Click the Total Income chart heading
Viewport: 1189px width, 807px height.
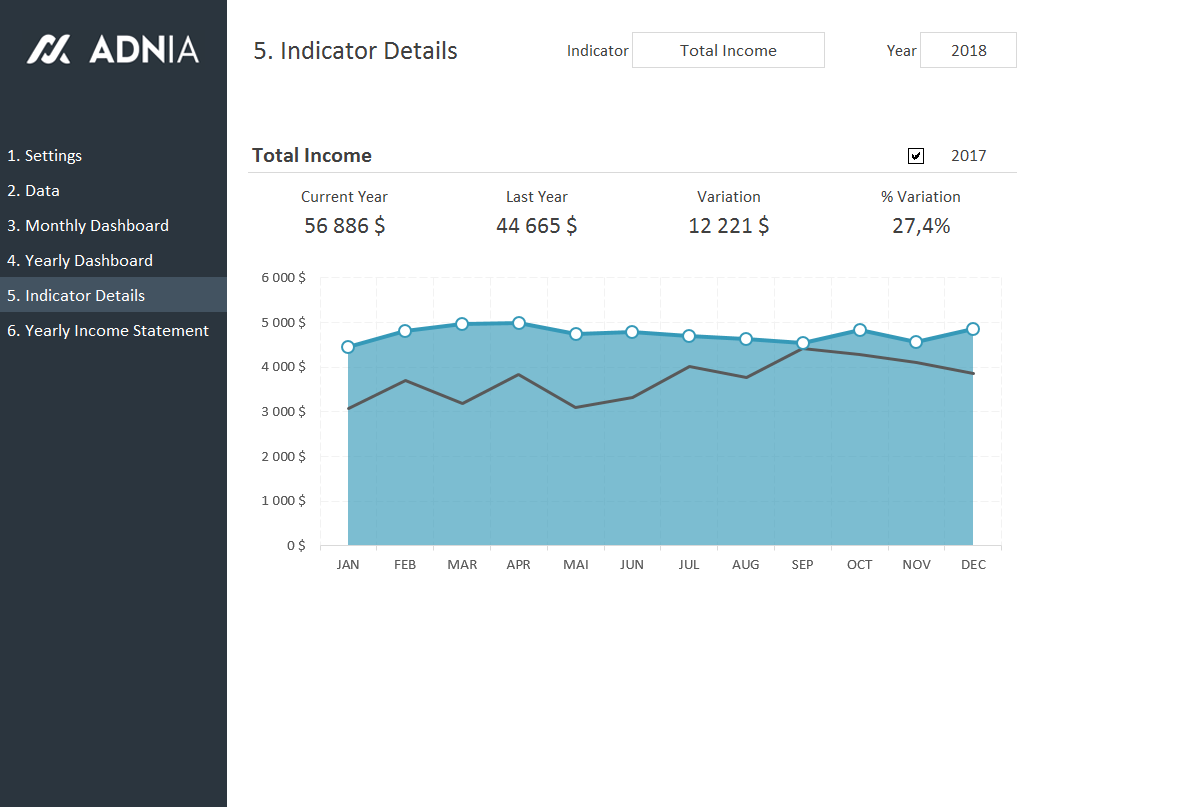coord(312,156)
